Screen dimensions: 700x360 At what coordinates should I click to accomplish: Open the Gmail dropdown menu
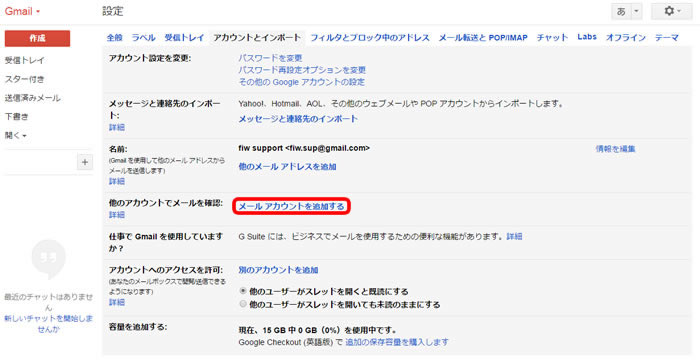coord(22,11)
